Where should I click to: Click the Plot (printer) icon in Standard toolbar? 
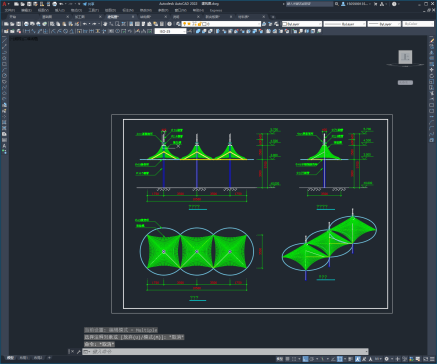pyautogui.click(x=26, y=24)
